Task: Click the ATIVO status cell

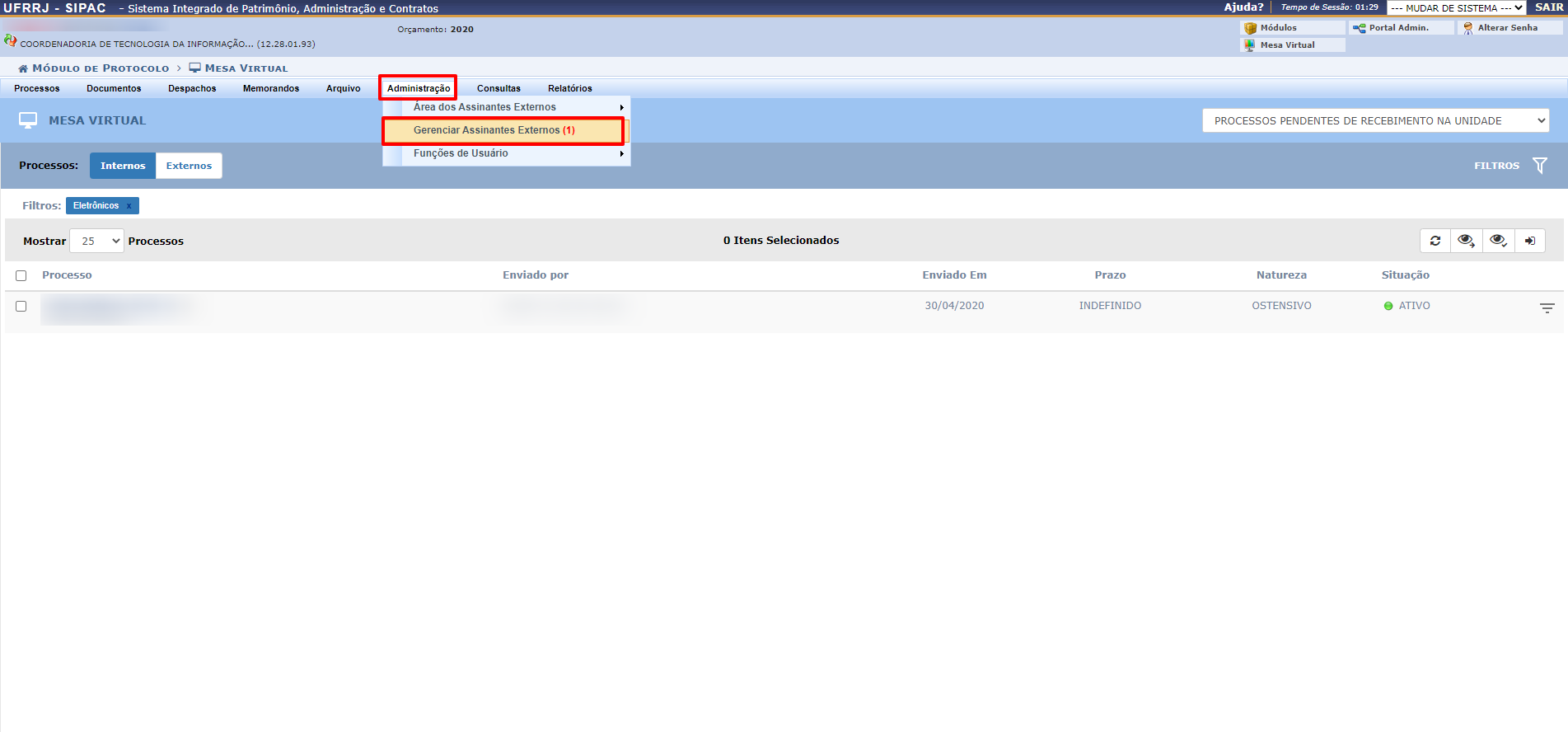Action: pyautogui.click(x=1407, y=306)
